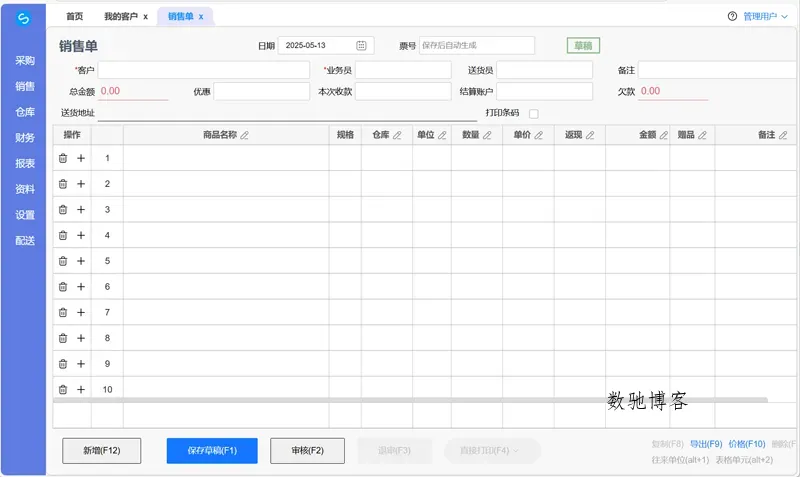Focus the 业务员 input field
Image resolution: width=800 pixels, height=477 pixels.
(x=403, y=70)
